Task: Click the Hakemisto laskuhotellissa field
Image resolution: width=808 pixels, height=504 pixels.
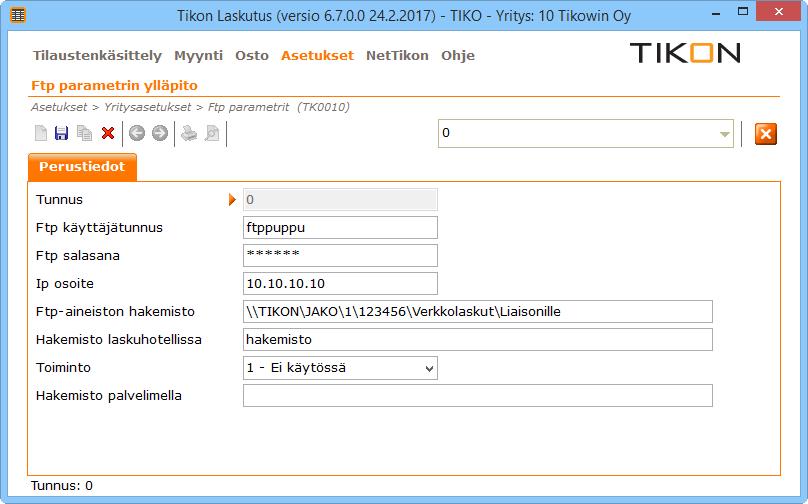Action: [478, 340]
